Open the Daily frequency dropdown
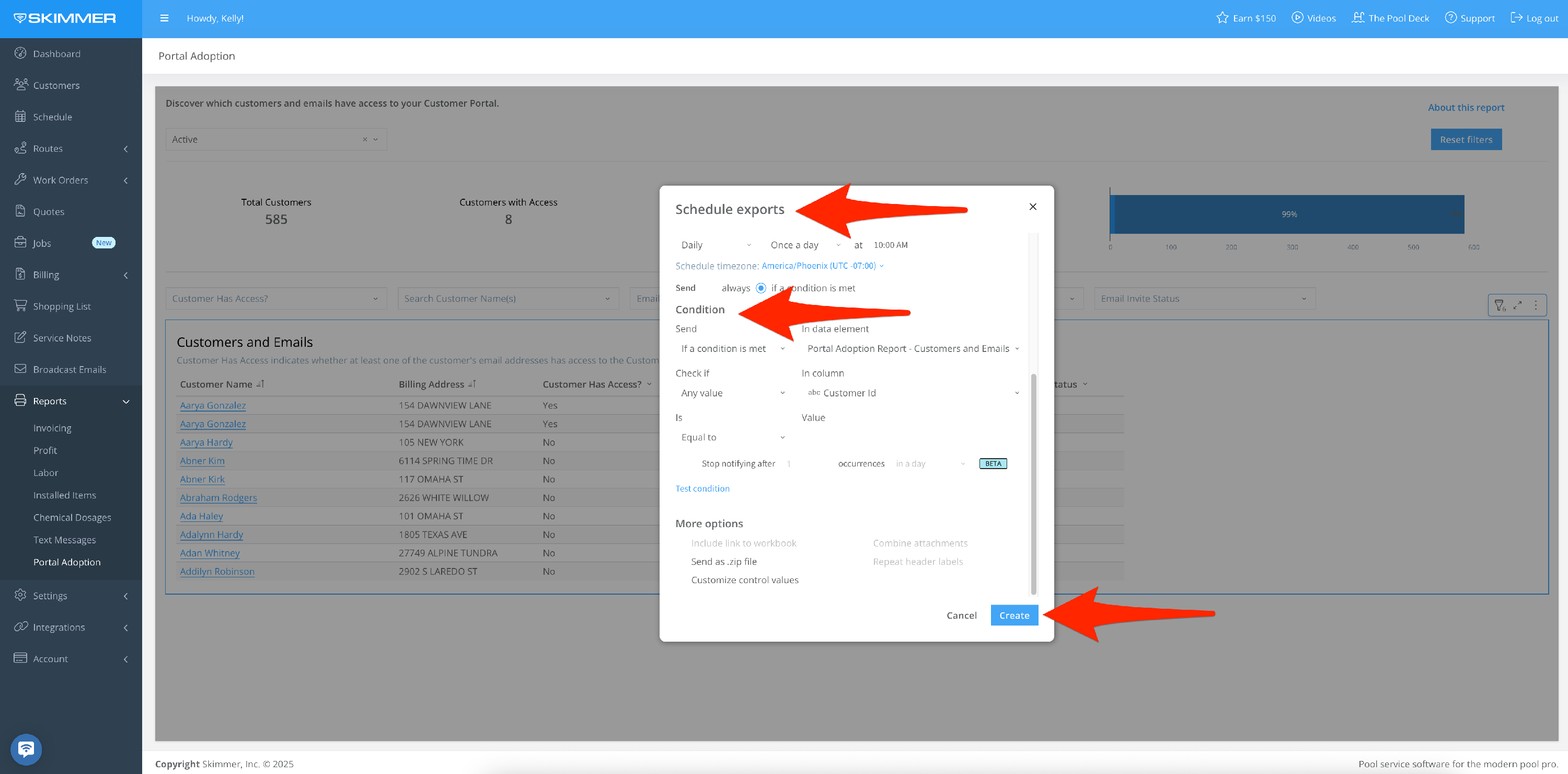 pyautogui.click(x=716, y=245)
